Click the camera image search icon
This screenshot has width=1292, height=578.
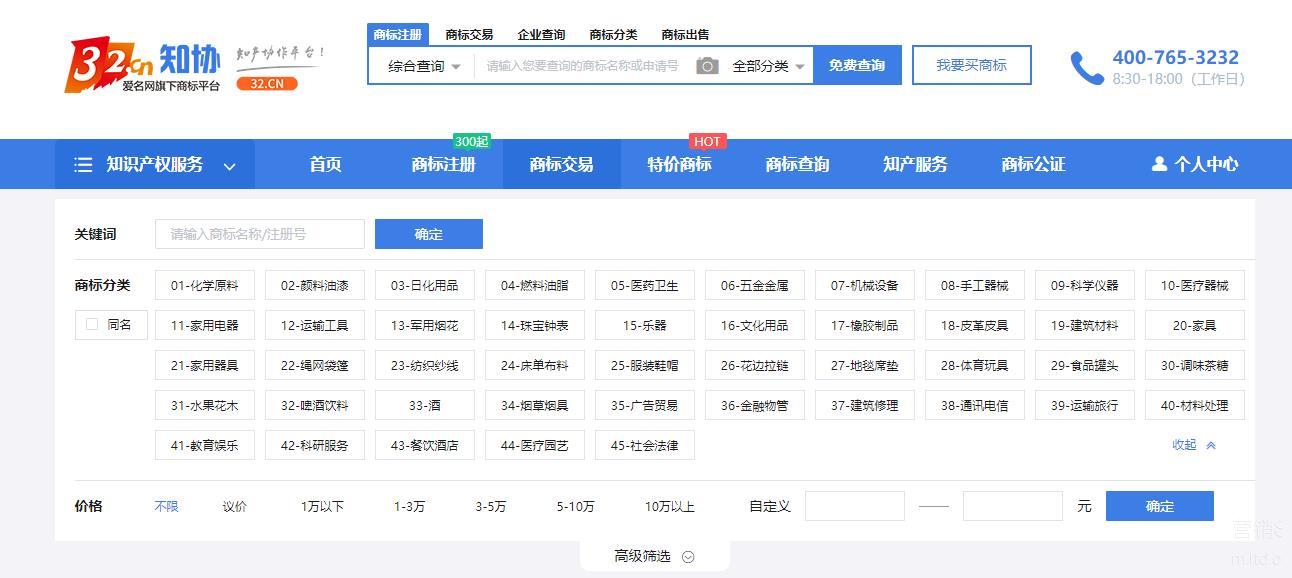click(x=707, y=66)
